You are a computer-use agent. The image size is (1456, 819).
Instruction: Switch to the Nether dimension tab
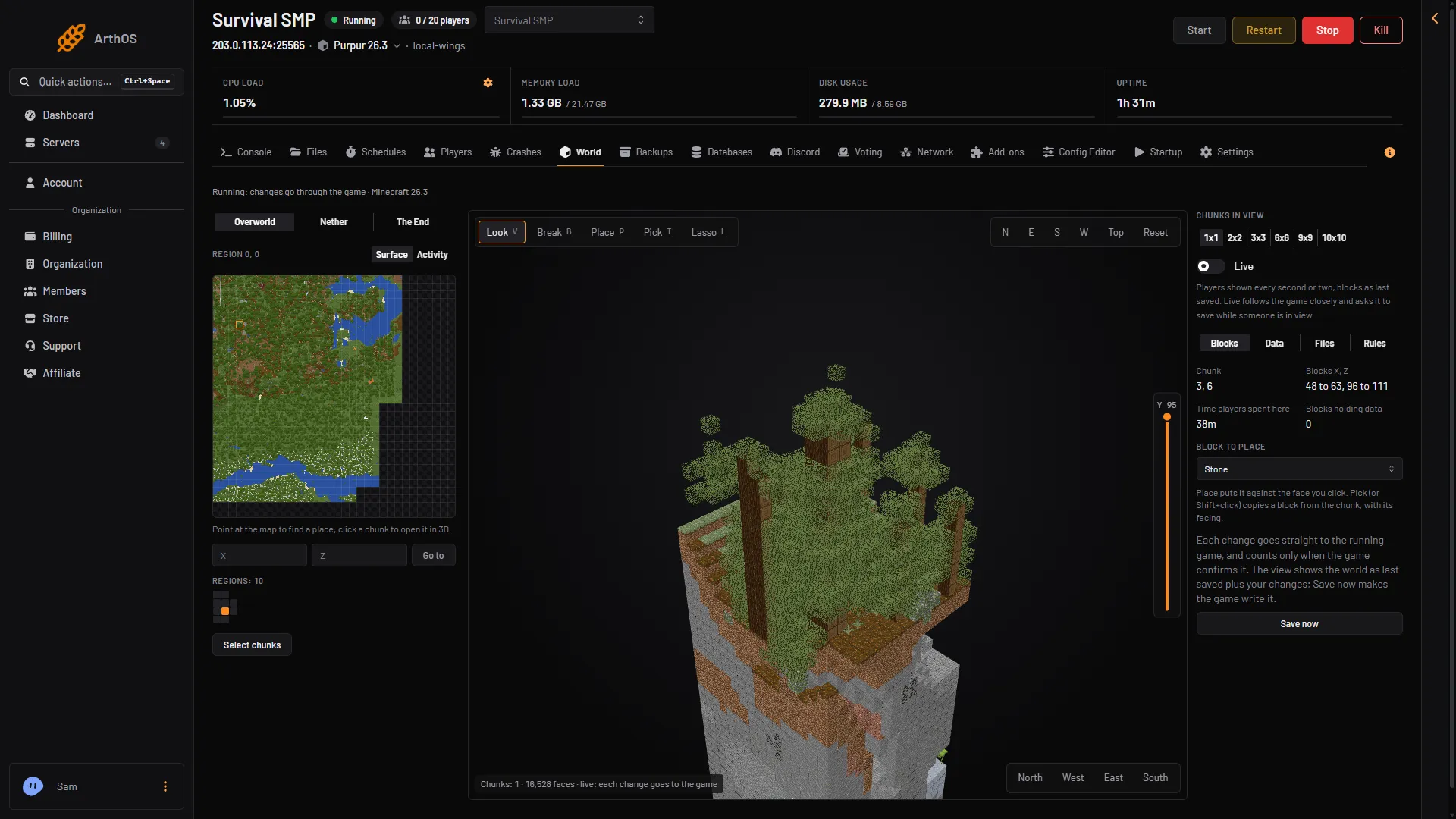(x=334, y=222)
